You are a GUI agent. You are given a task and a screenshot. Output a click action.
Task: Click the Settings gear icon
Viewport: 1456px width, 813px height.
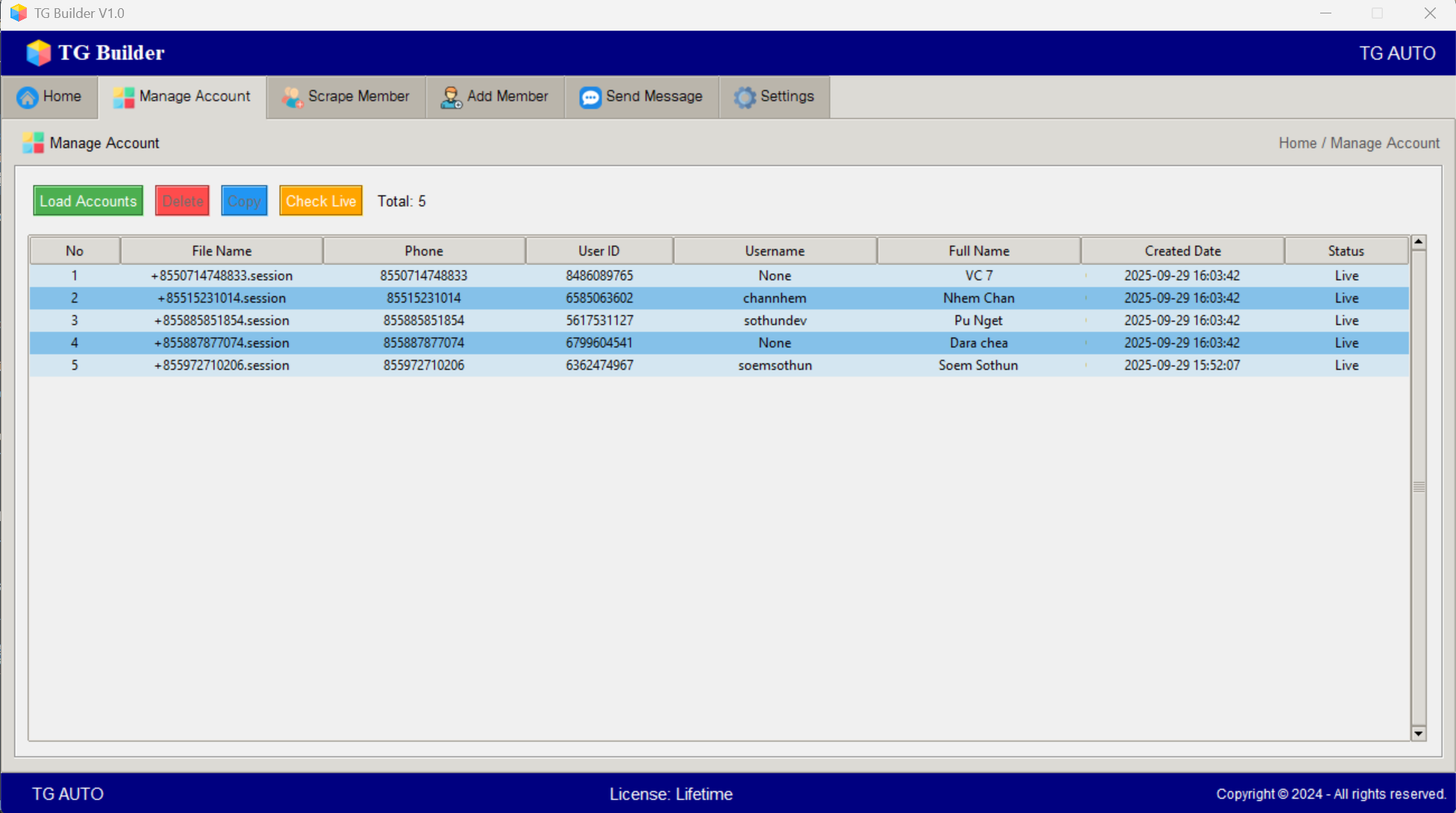pos(744,97)
